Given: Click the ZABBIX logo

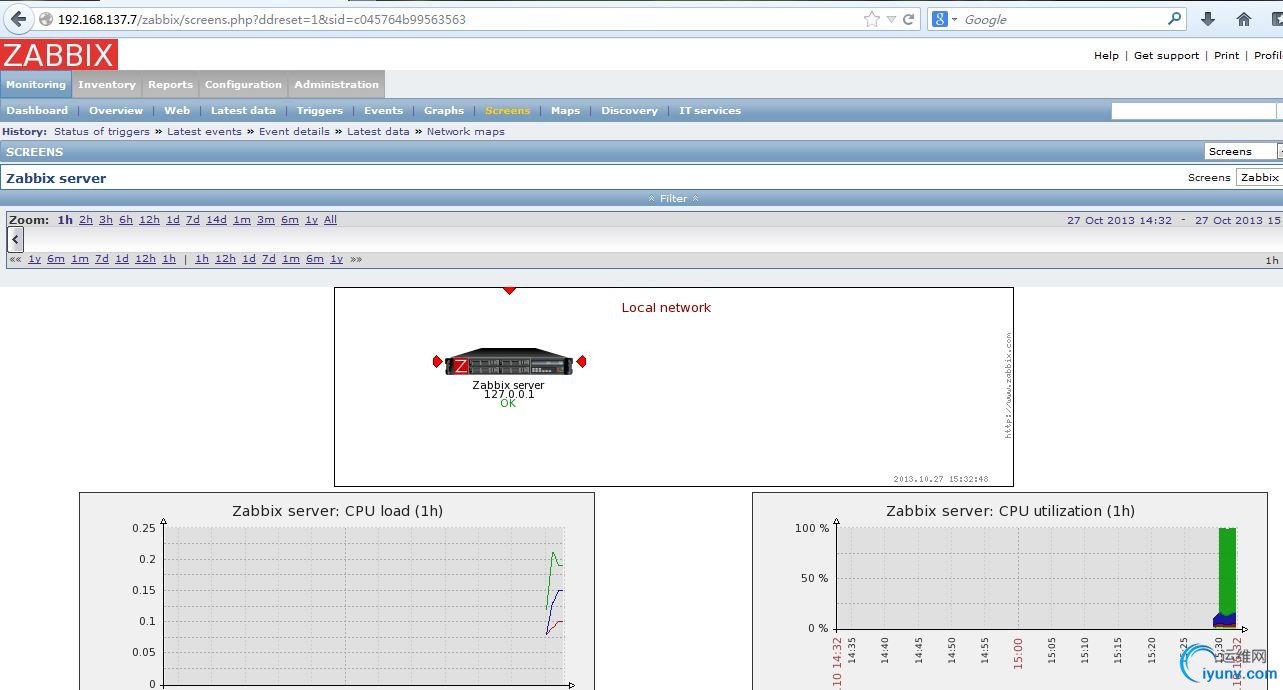Looking at the screenshot, I should point(59,54).
